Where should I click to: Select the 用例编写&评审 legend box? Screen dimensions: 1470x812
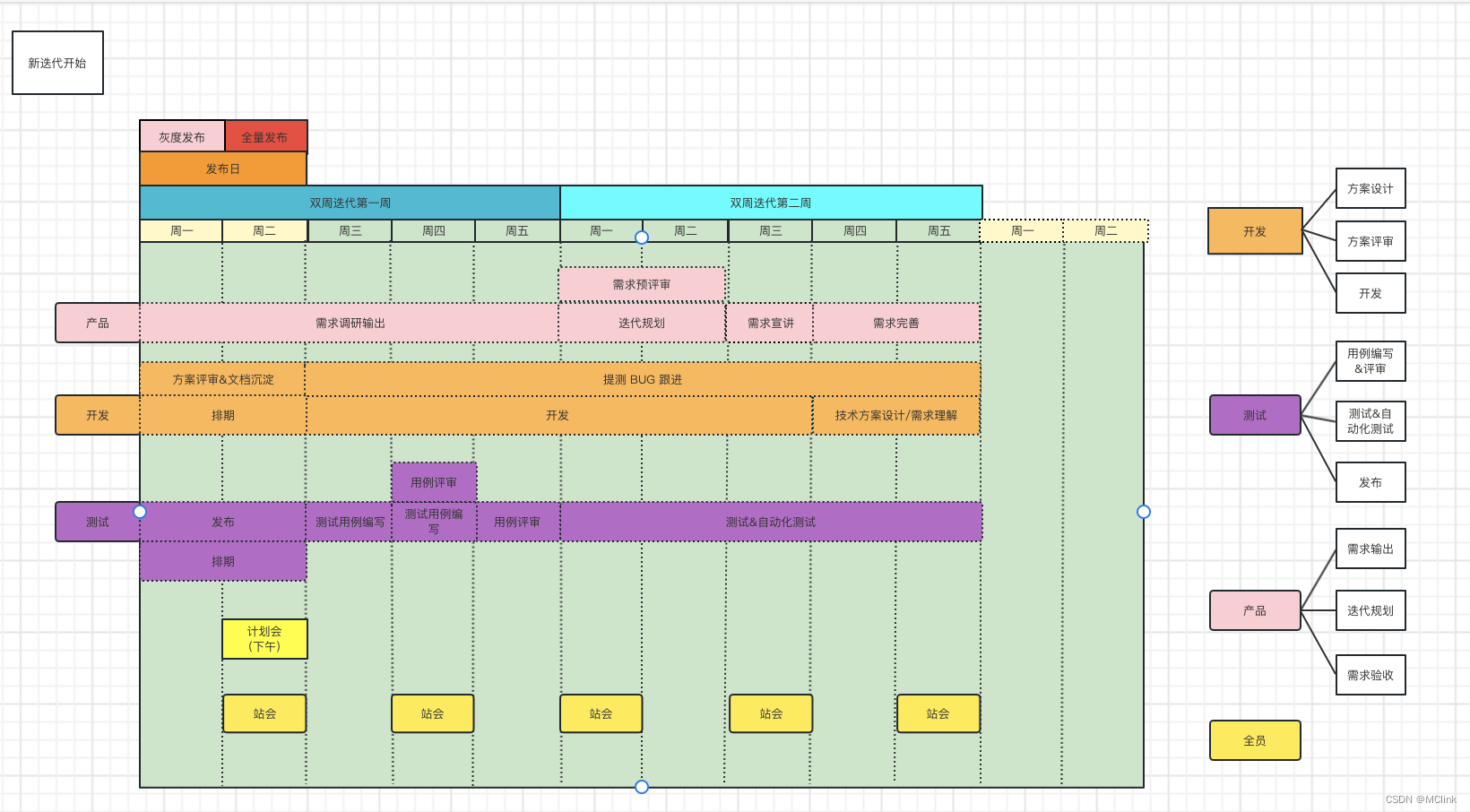pyautogui.click(x=1371, y=361)
